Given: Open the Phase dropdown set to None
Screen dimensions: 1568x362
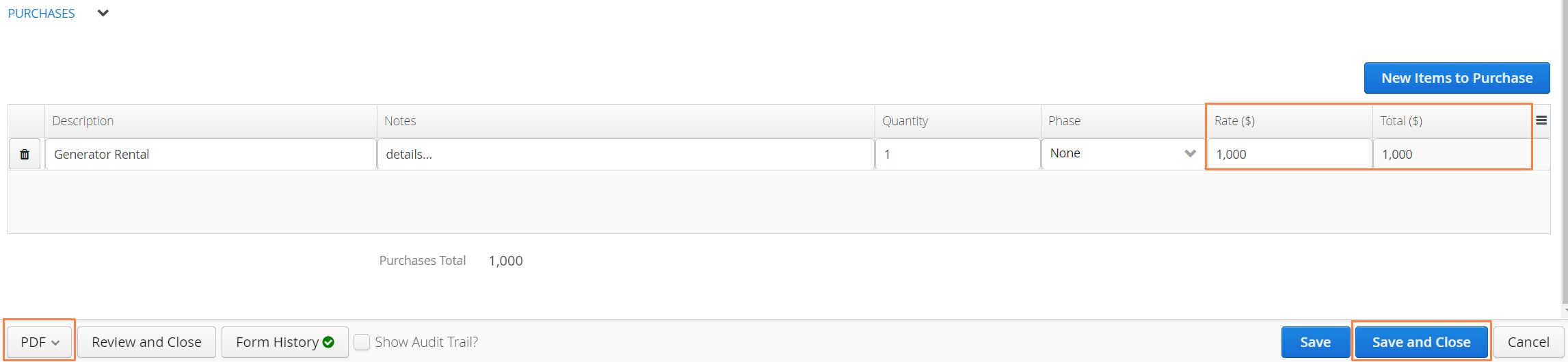Looking at the screenshot, I should [x=1123, y=154].
